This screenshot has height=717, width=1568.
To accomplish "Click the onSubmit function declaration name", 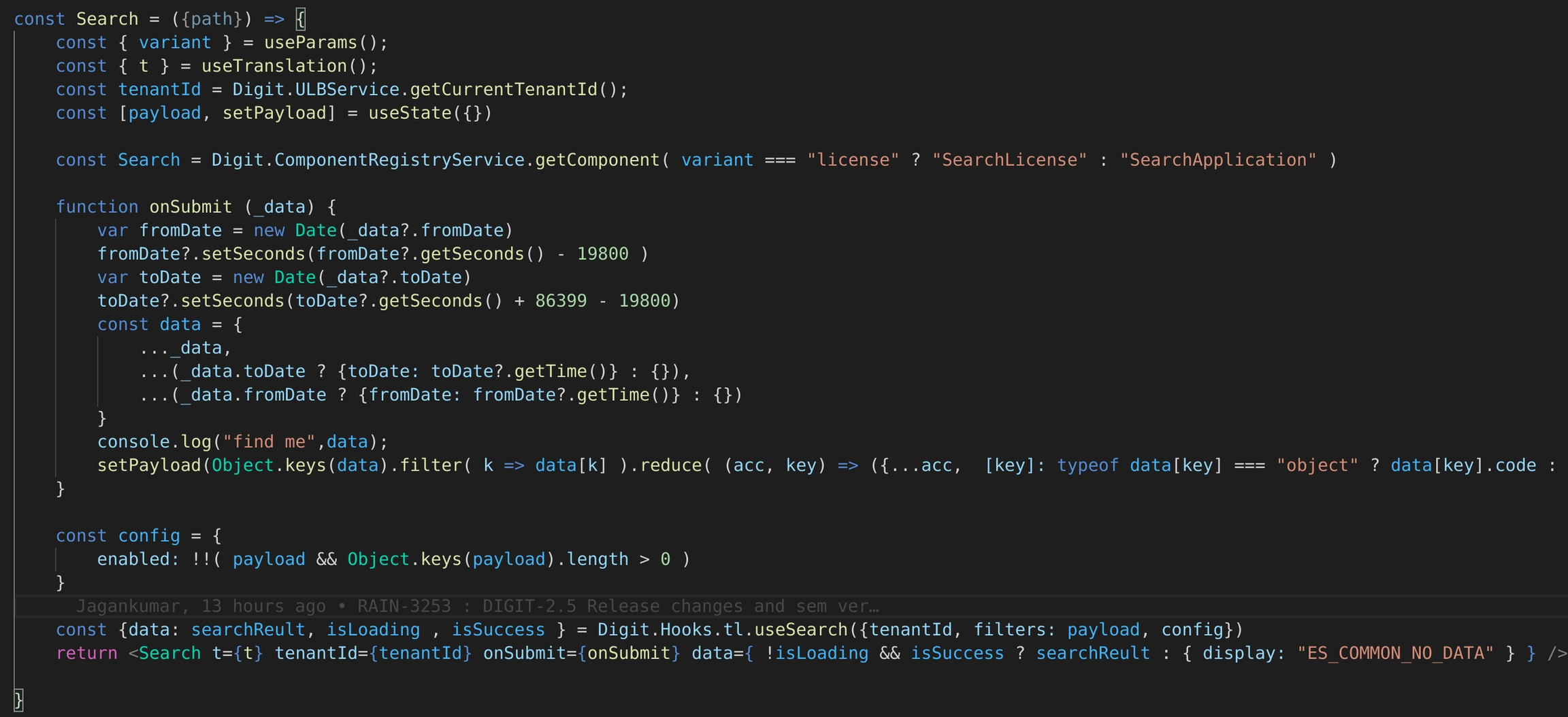I will click(191, 207).
